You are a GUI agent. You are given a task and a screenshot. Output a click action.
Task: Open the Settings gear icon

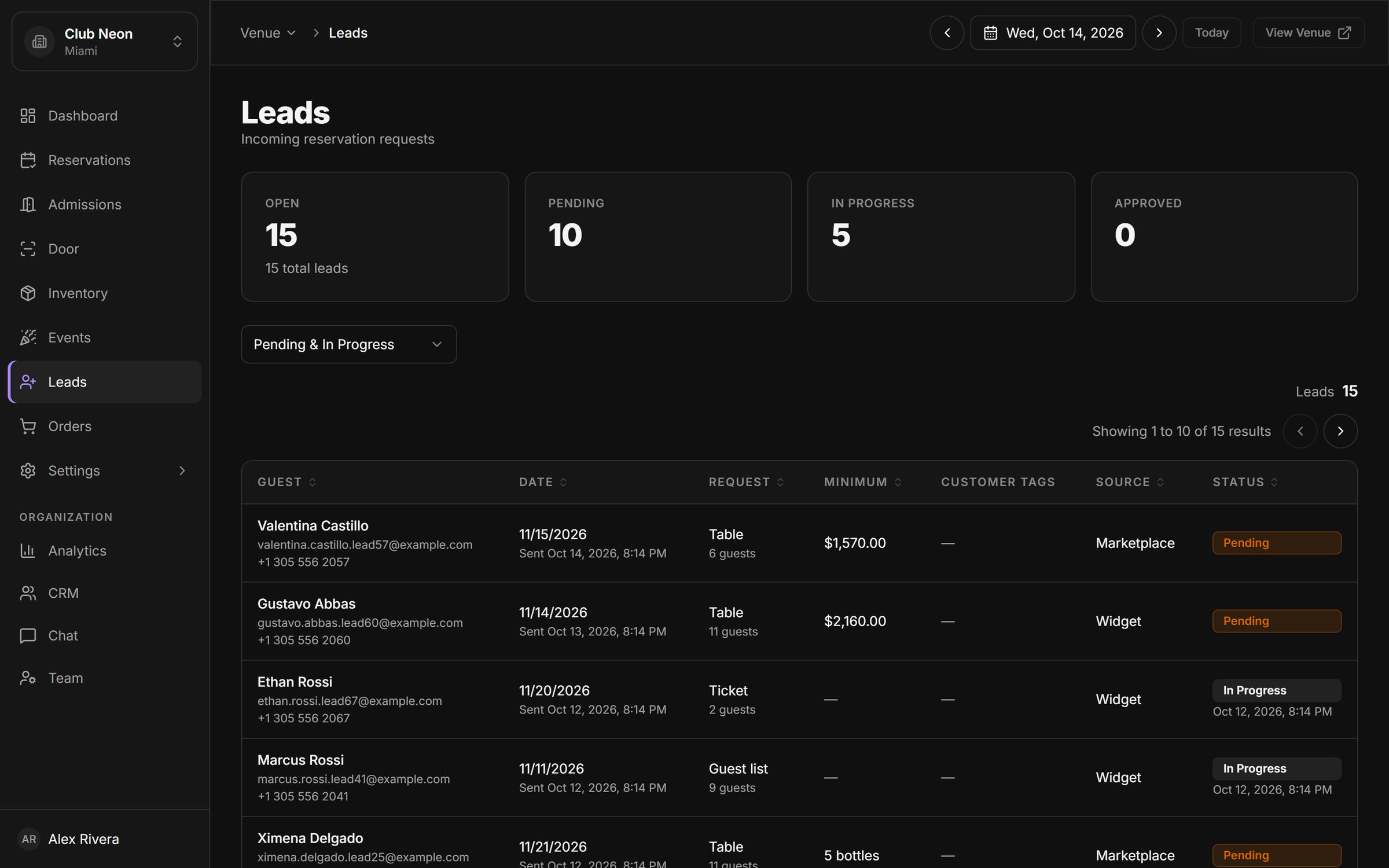click(x=28, y=470)
